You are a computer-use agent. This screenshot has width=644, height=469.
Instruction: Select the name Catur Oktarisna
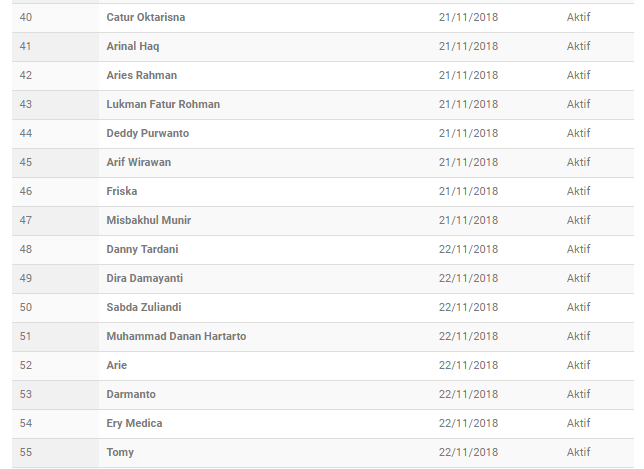click(x=145, y=17)
